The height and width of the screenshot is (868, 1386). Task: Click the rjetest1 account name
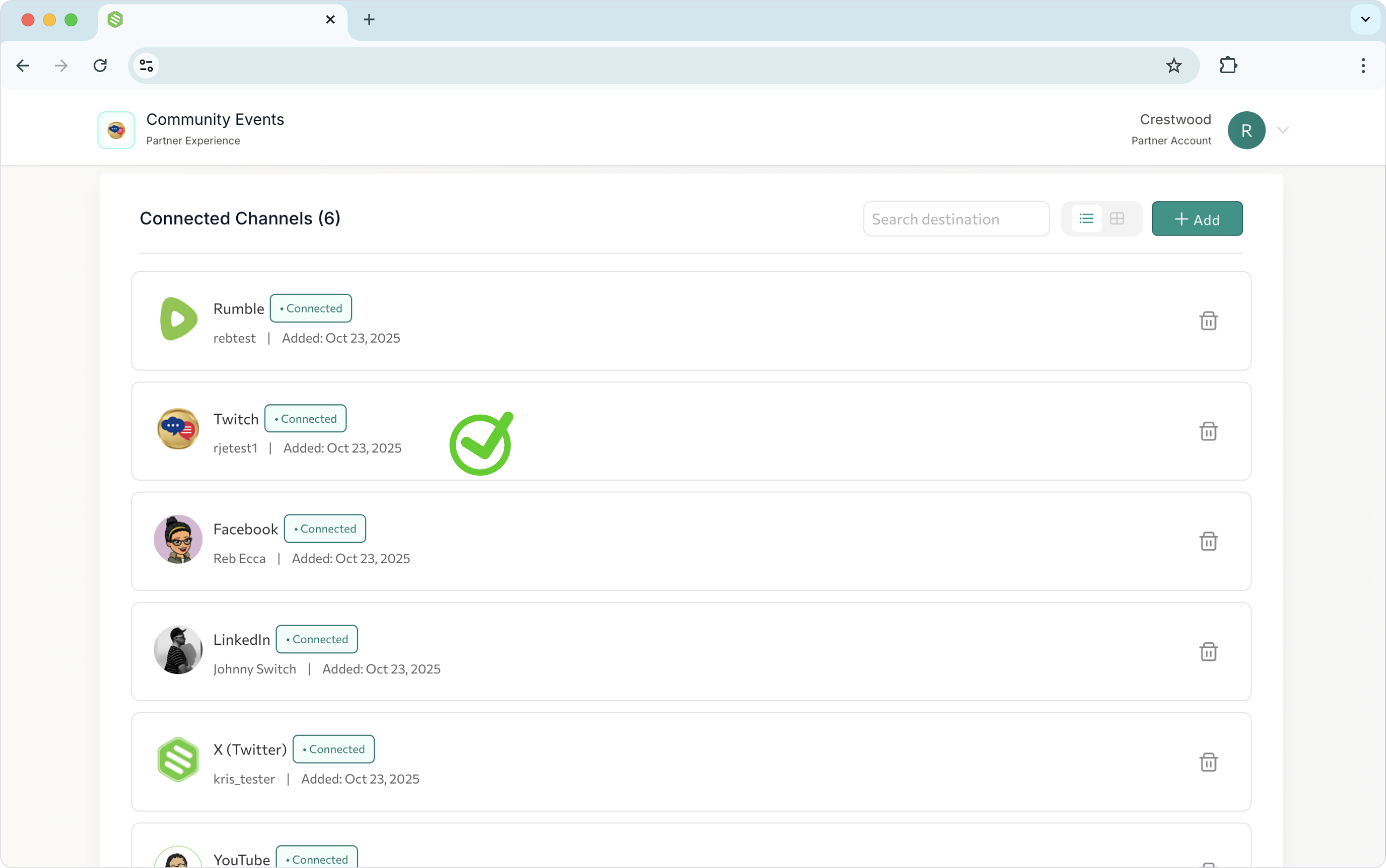click(236, 449)
